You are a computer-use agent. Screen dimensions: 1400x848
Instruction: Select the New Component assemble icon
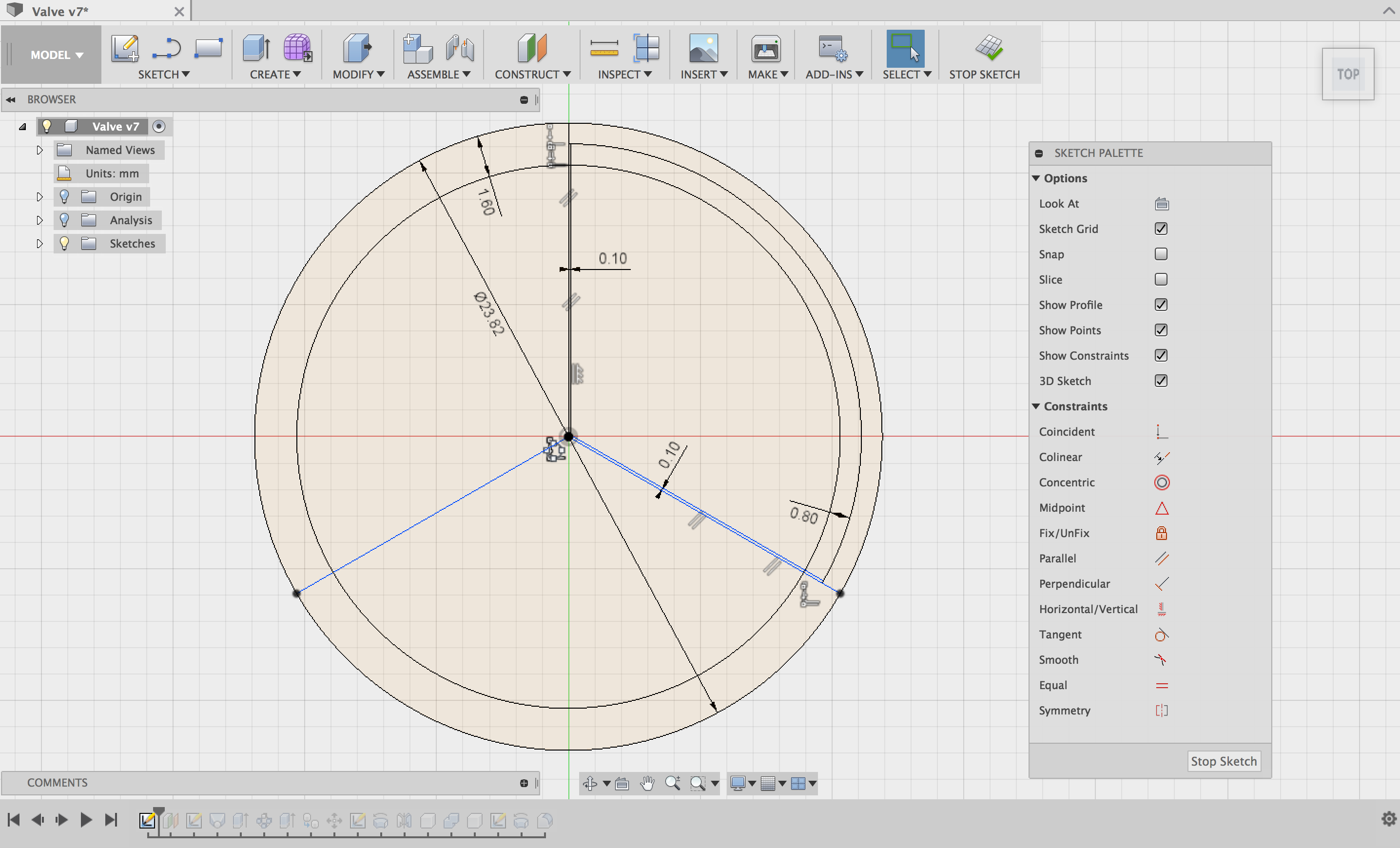tap(417, 48)
